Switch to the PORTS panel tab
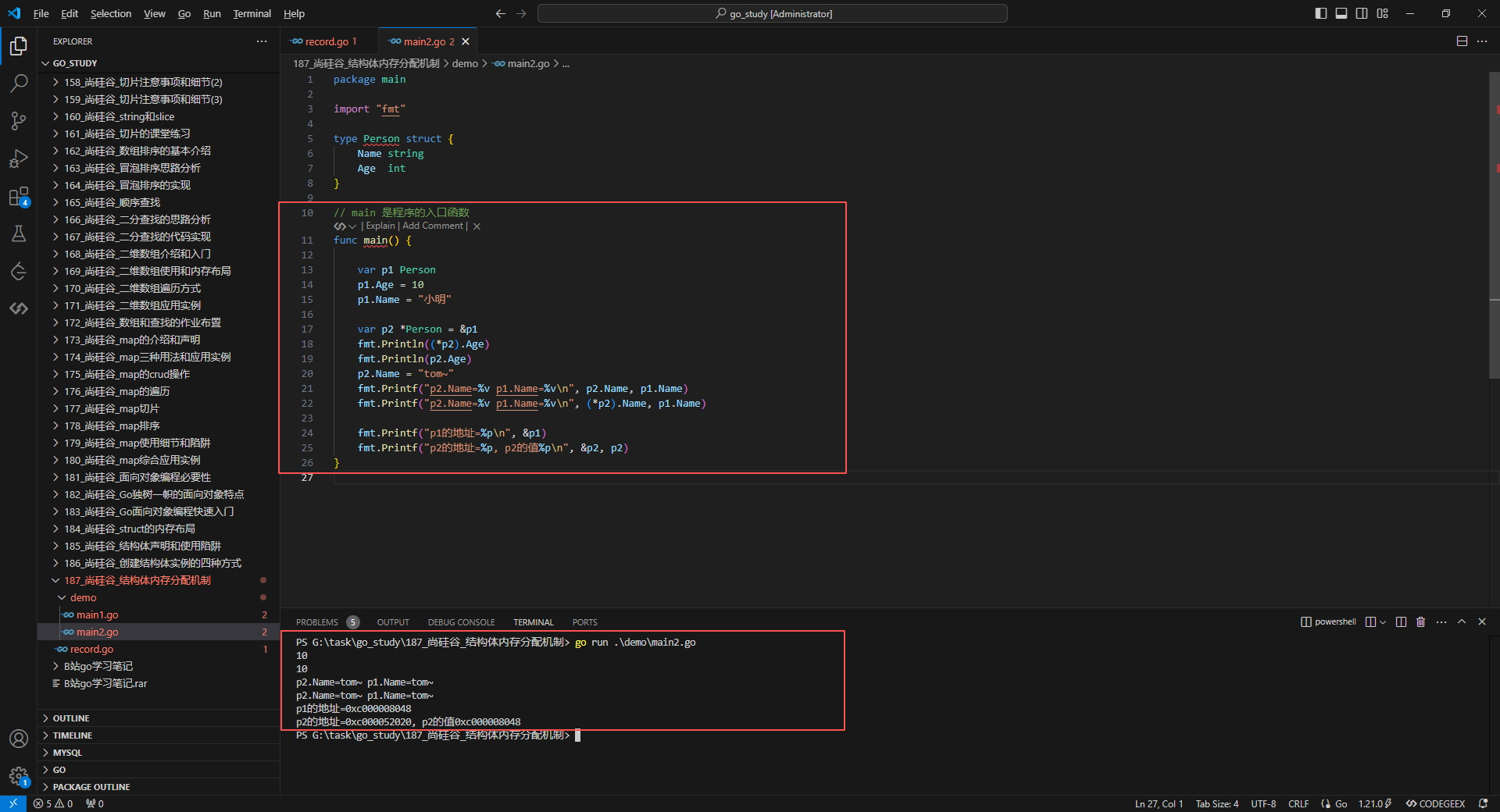The height and width of the screenshot is (812, 1500). point(584,622)
